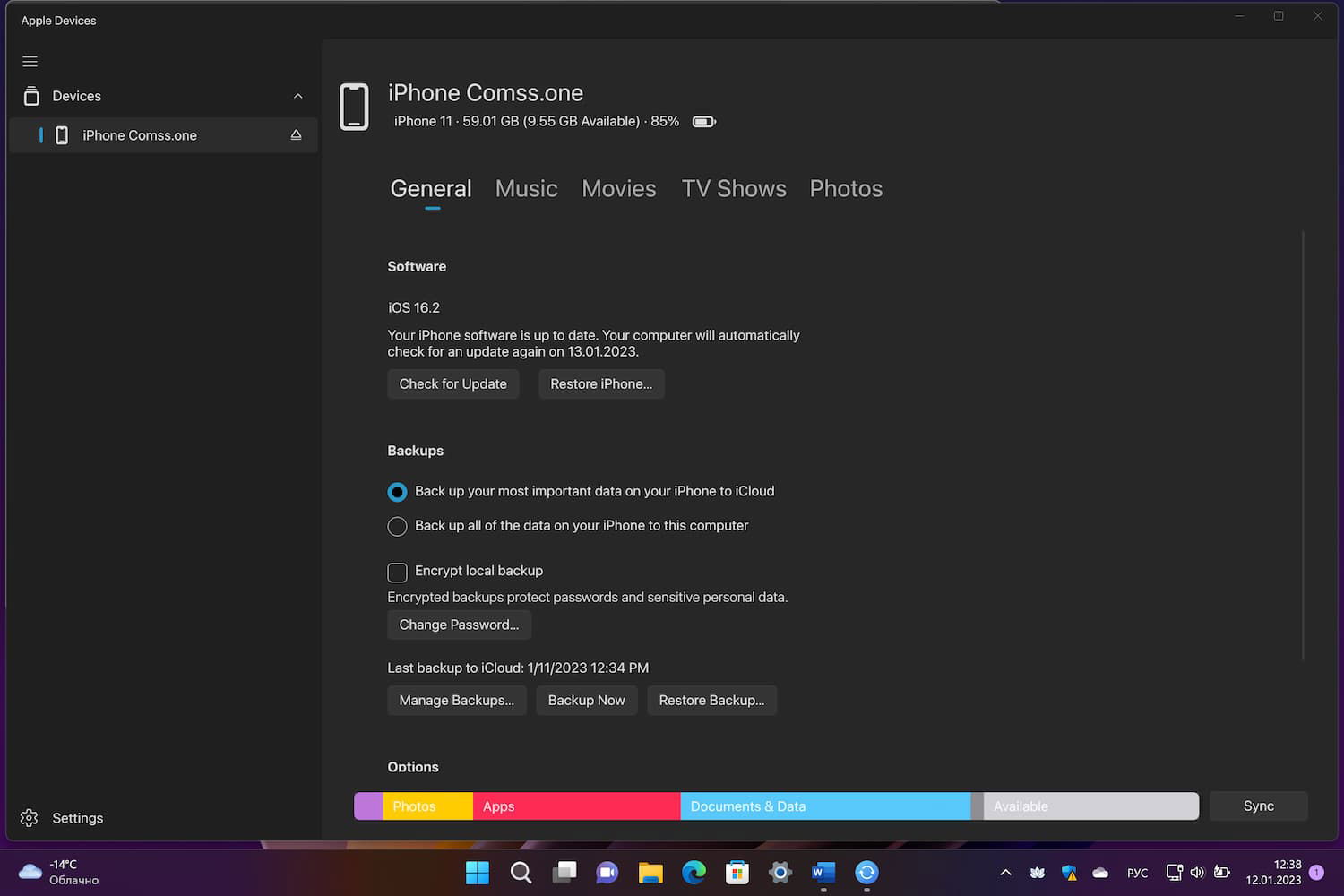This screenshot has width=1344, height=896.
Task: Open the notification badge in the tray
Action: click(x=1316, y=872)
